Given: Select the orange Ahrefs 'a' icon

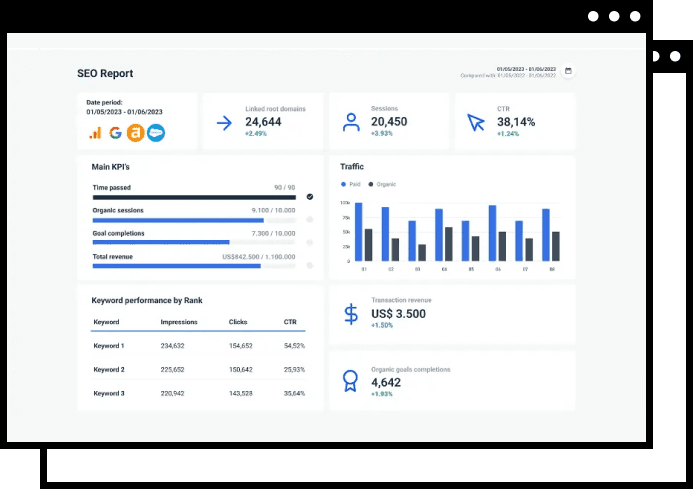Looking at the screenshot, I should 135,132.
